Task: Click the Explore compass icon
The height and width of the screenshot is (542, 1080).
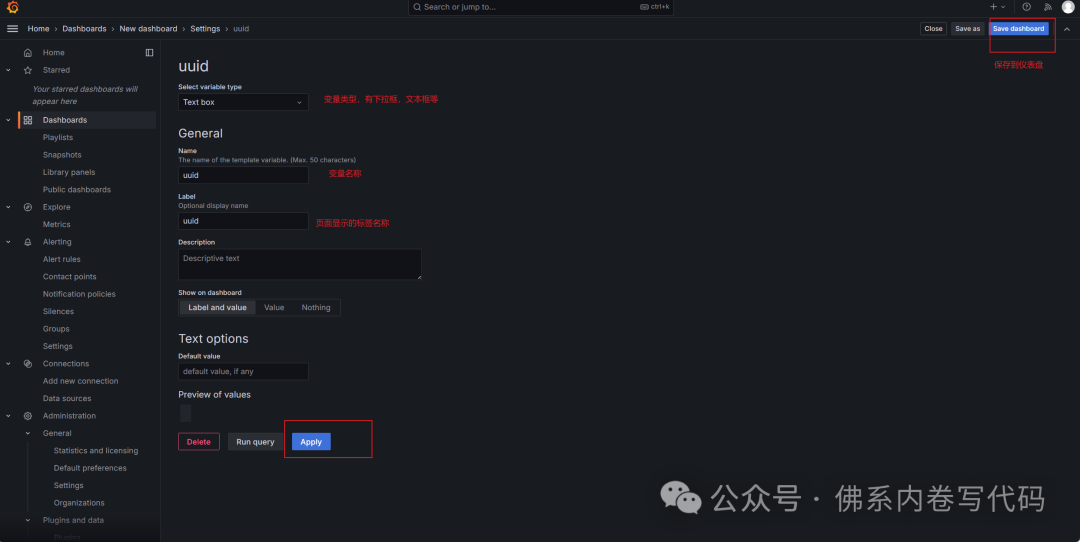Action: coord(28,207)
